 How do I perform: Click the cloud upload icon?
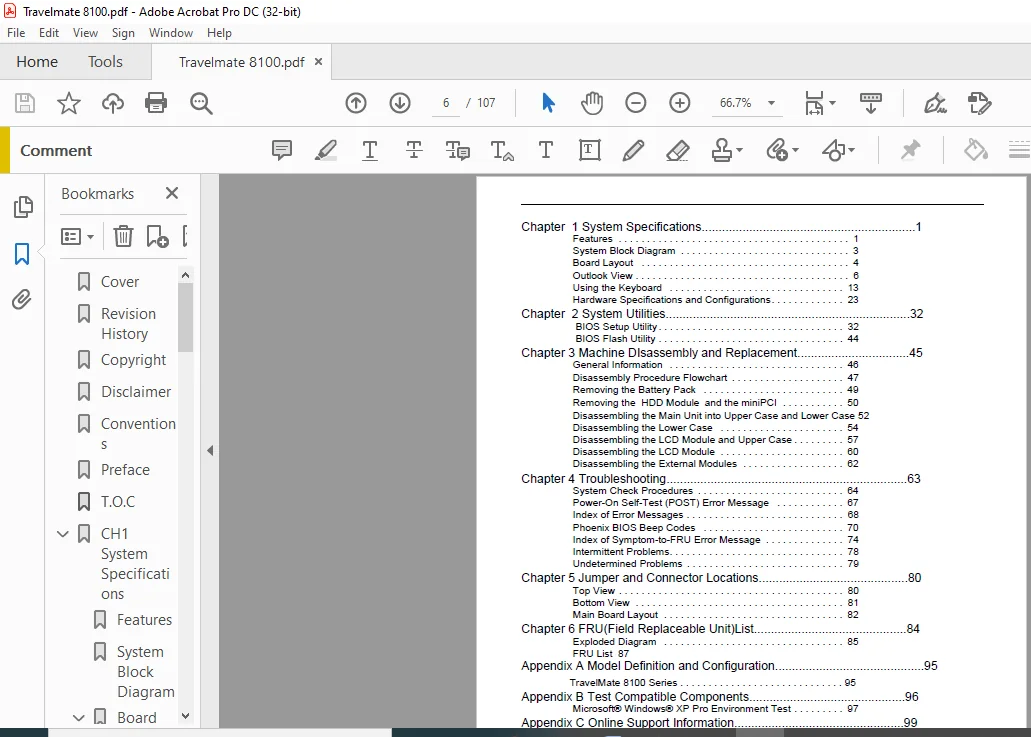click(112, 103)
